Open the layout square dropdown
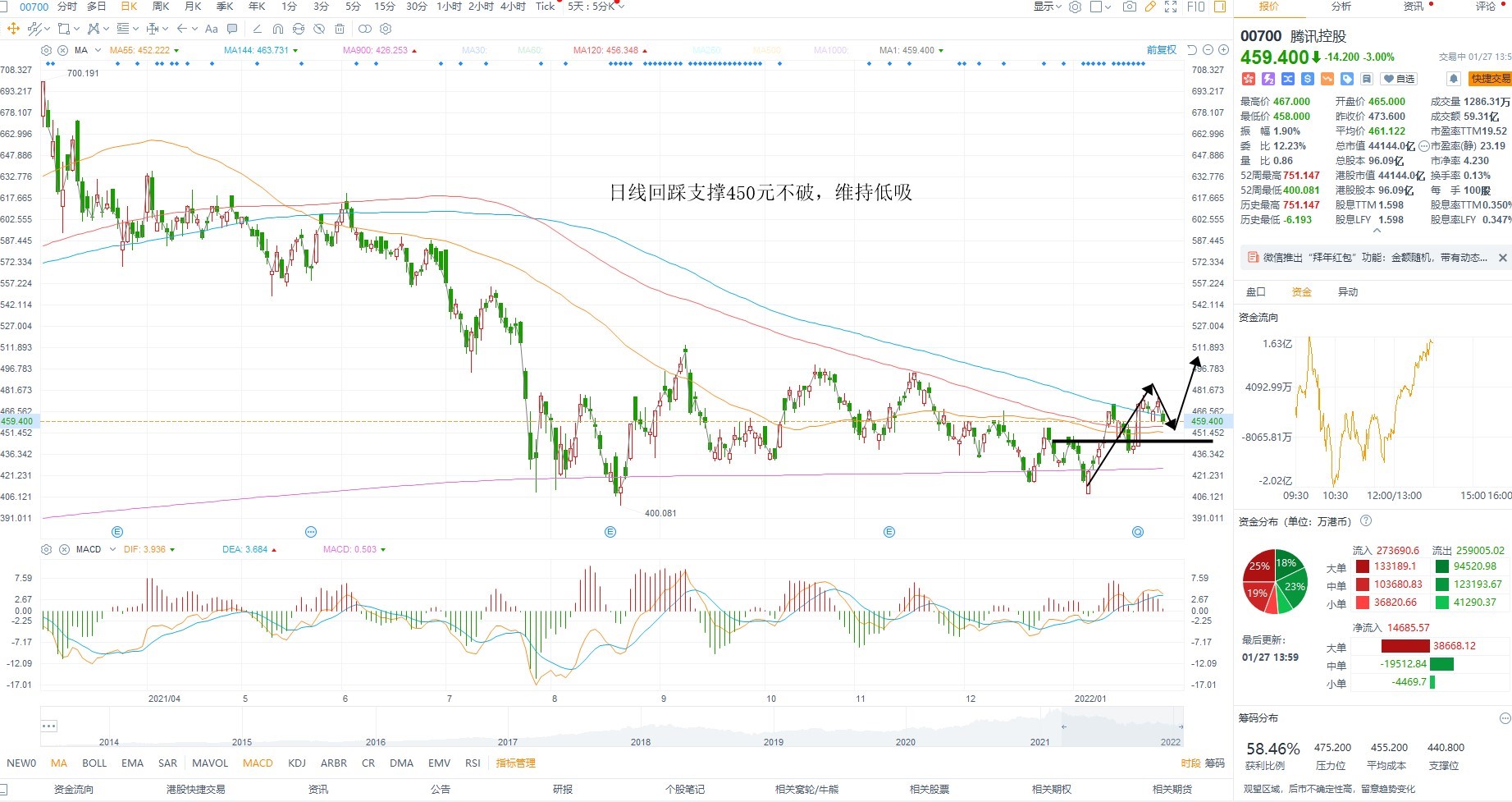 tap(1100, 7)
